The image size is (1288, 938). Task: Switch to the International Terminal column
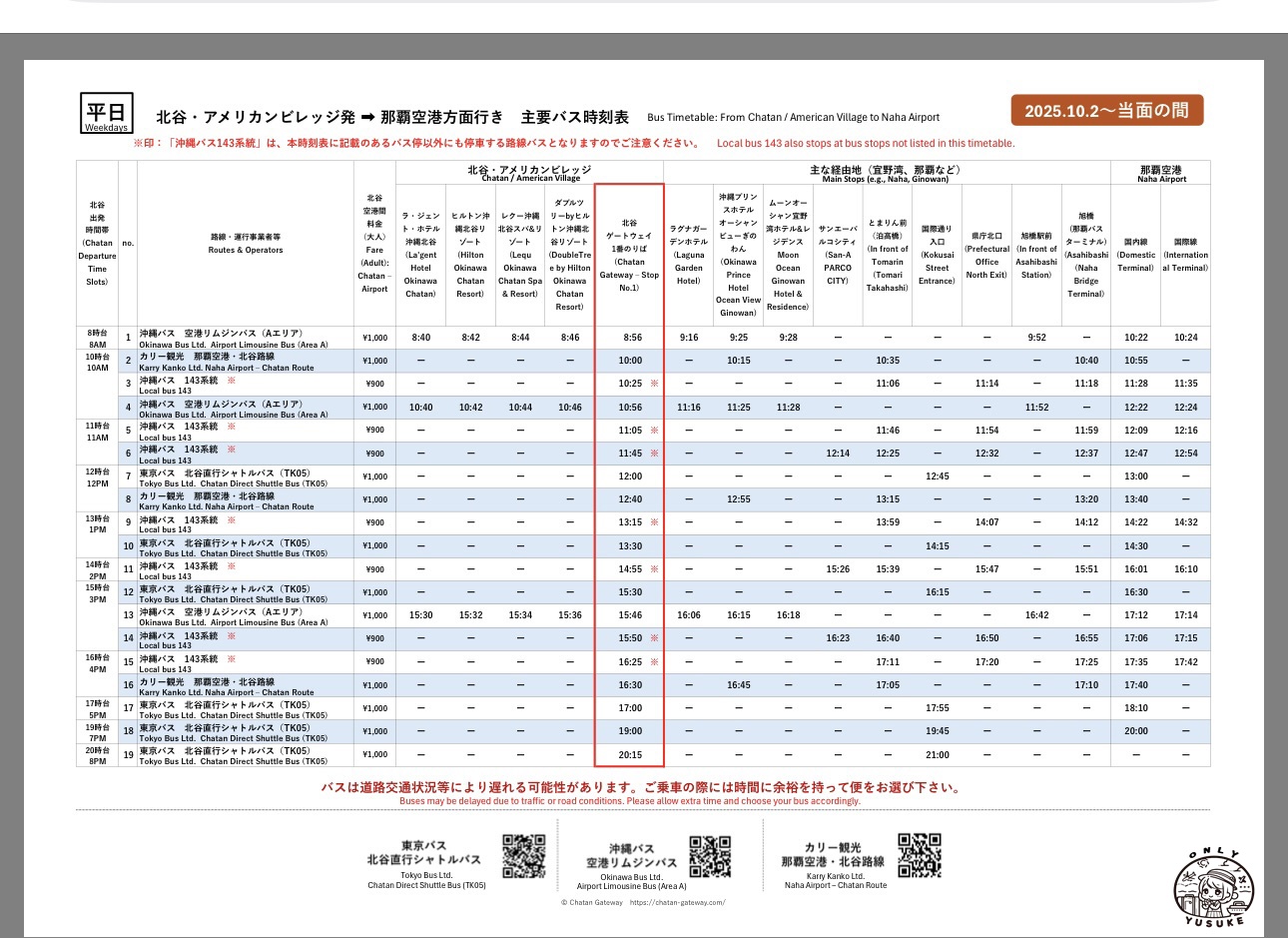click(x=1187, y=255)
